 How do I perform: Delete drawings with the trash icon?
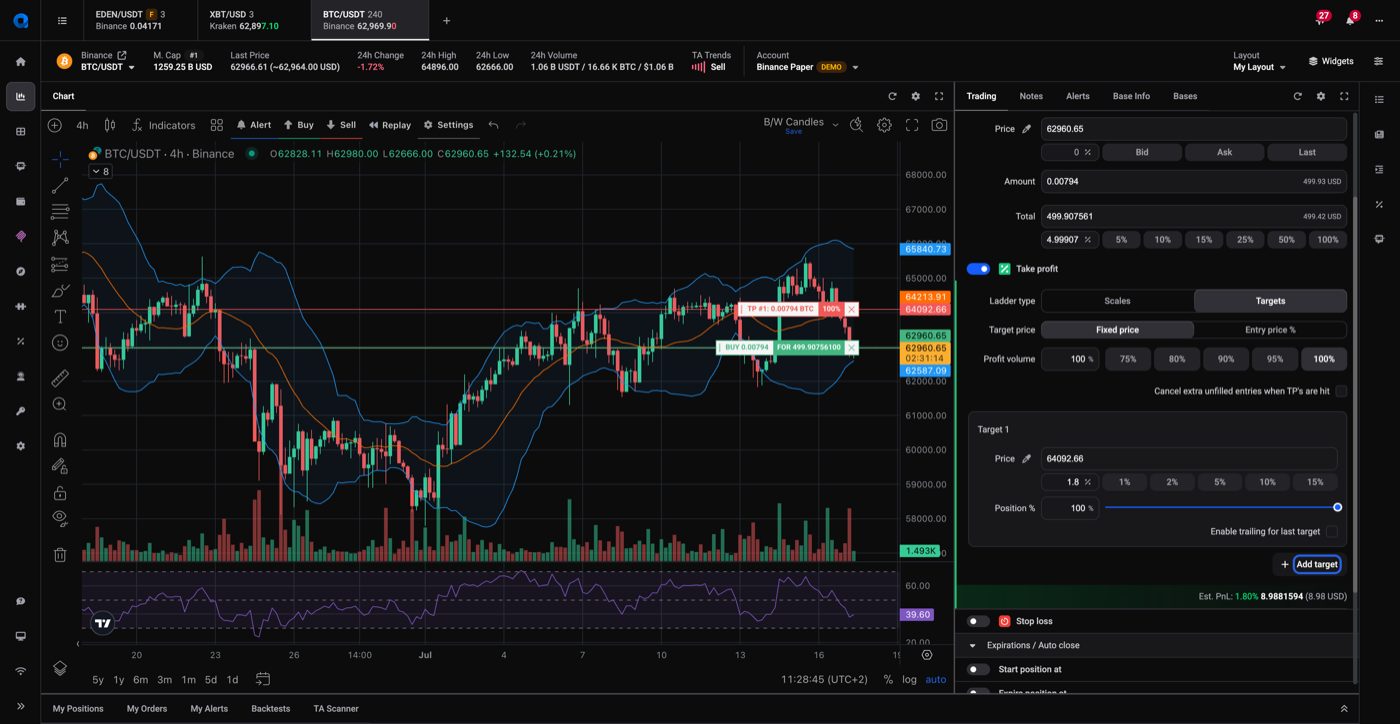(x=60, y=555)
